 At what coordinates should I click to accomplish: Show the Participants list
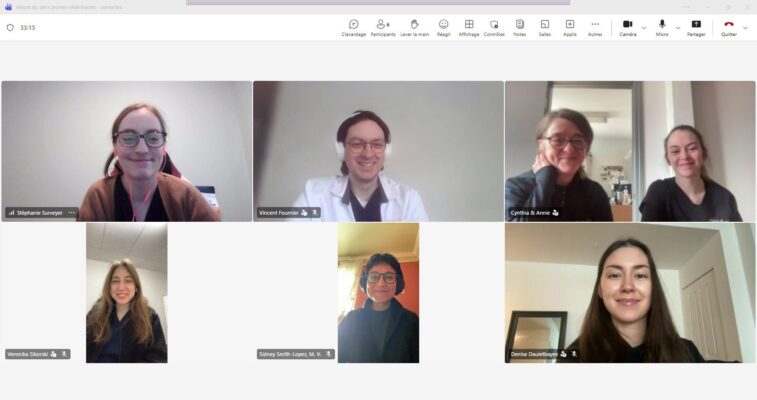[382, 27]
